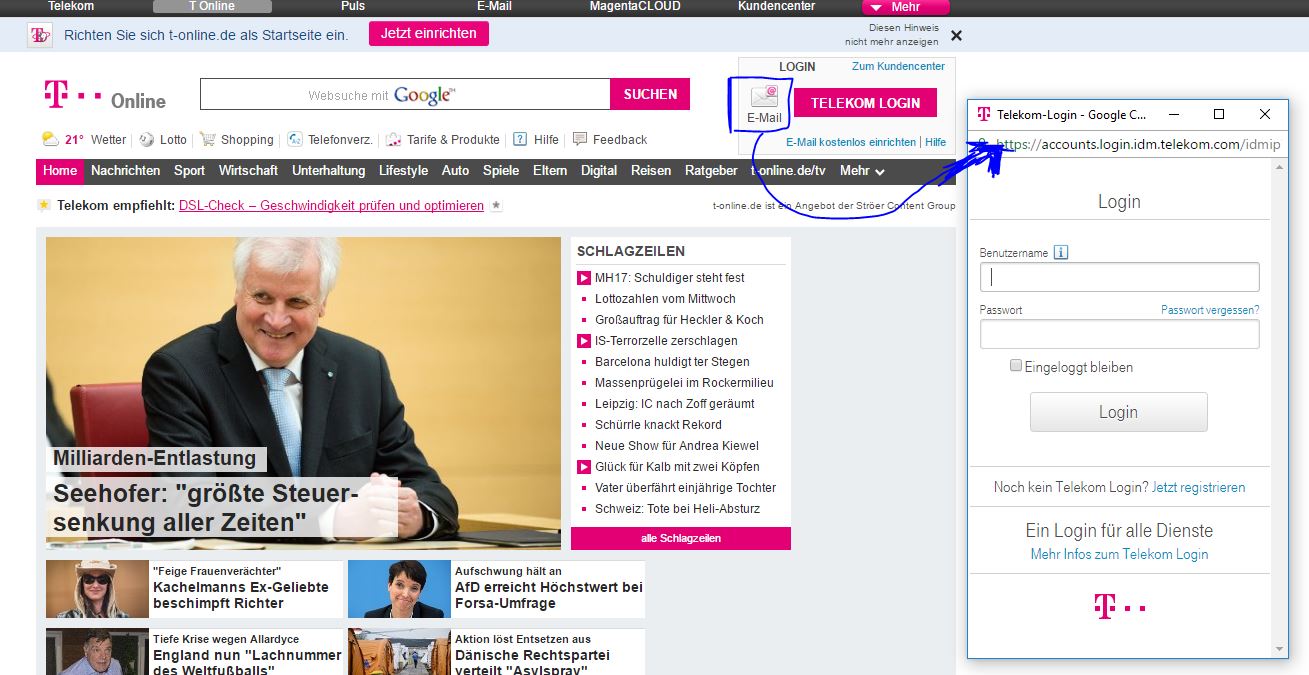Tick the Eingeloggt bleiben checkbox
The image size is (1309, 675).
[1016, 366]
